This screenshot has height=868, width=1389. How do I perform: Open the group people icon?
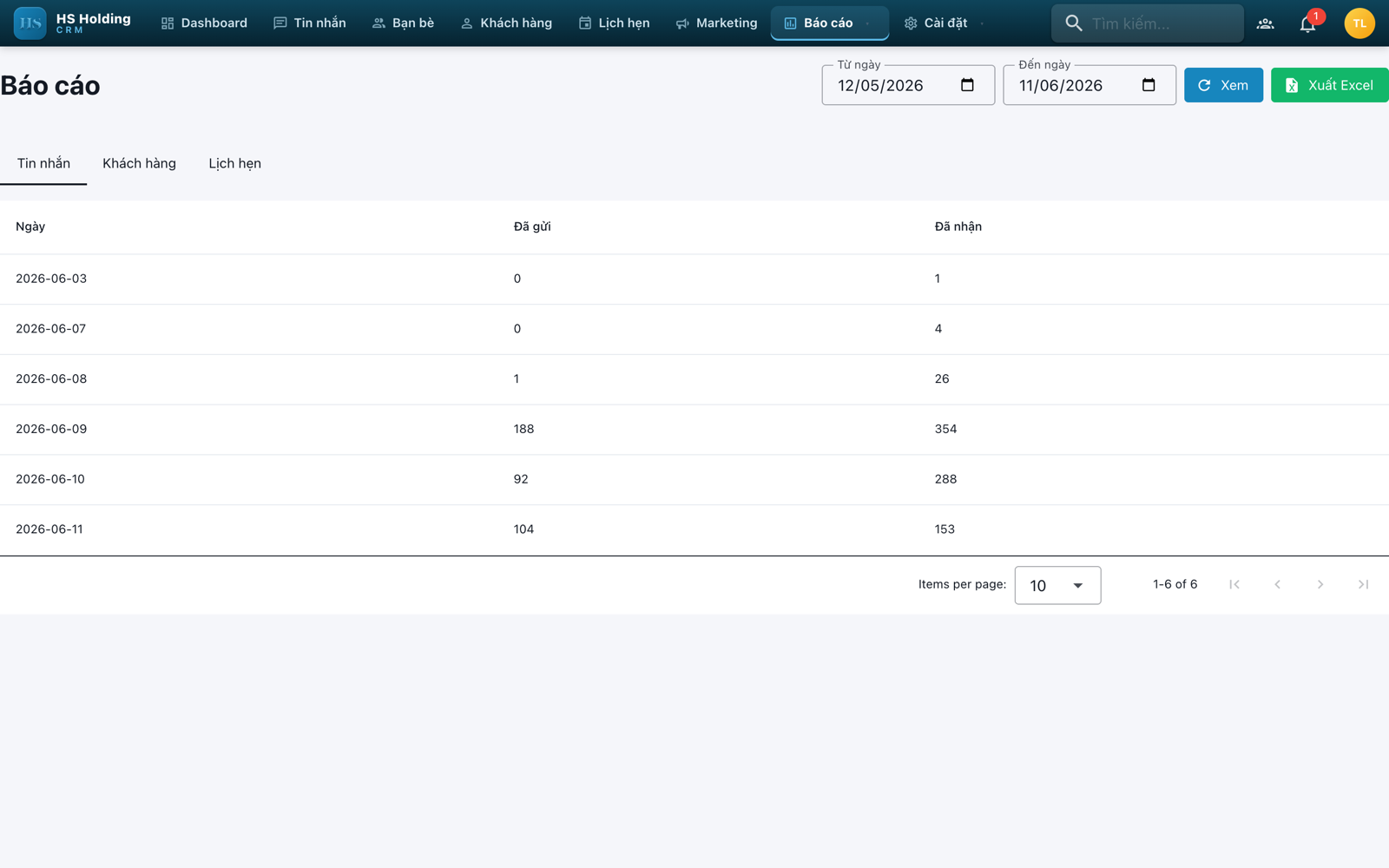1266,23
